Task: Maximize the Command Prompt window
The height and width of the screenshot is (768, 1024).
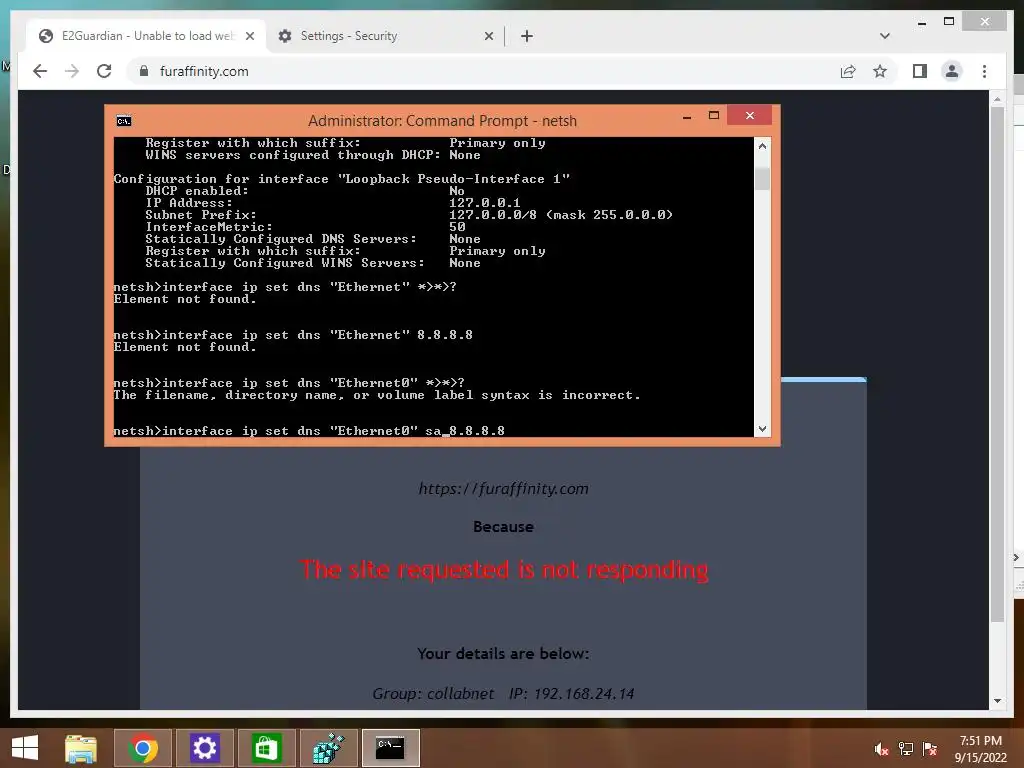Action: click(714, 116)
